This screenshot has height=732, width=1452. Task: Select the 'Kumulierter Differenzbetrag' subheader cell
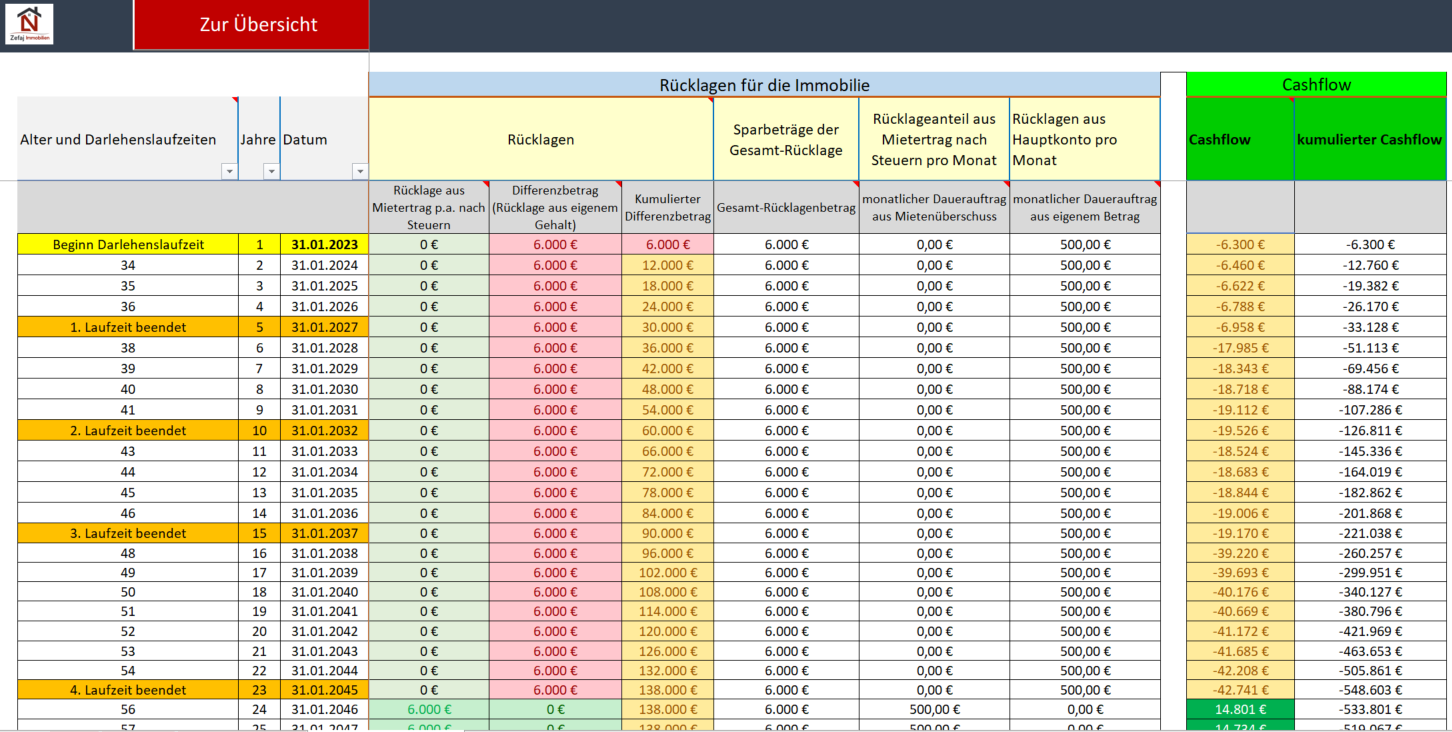point(666,208)
